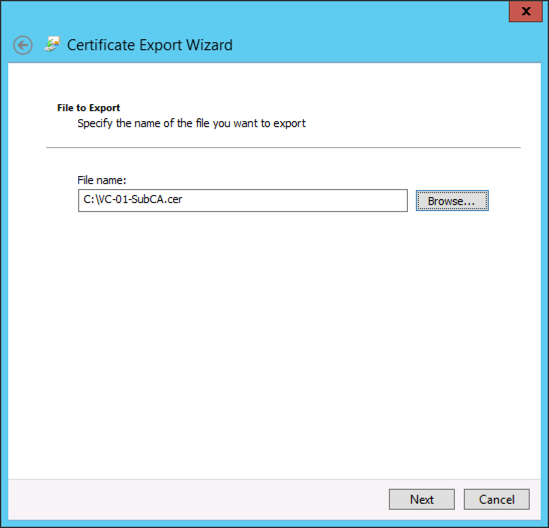Screen dimensions: 549x528
Task: Click the word 'export' in the instructions
Action: [289, 124]
